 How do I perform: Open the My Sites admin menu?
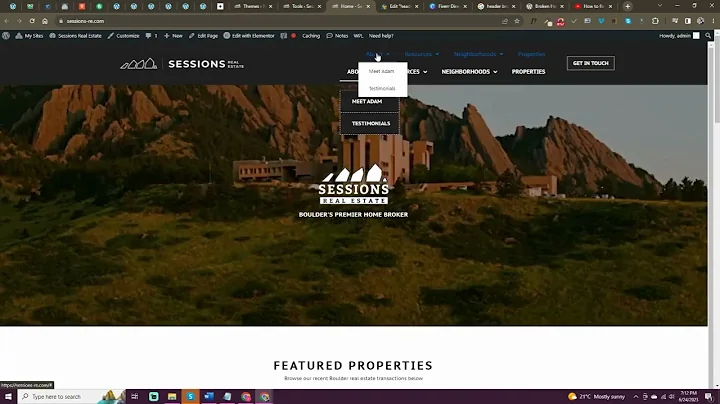click(x=29, y=36)
